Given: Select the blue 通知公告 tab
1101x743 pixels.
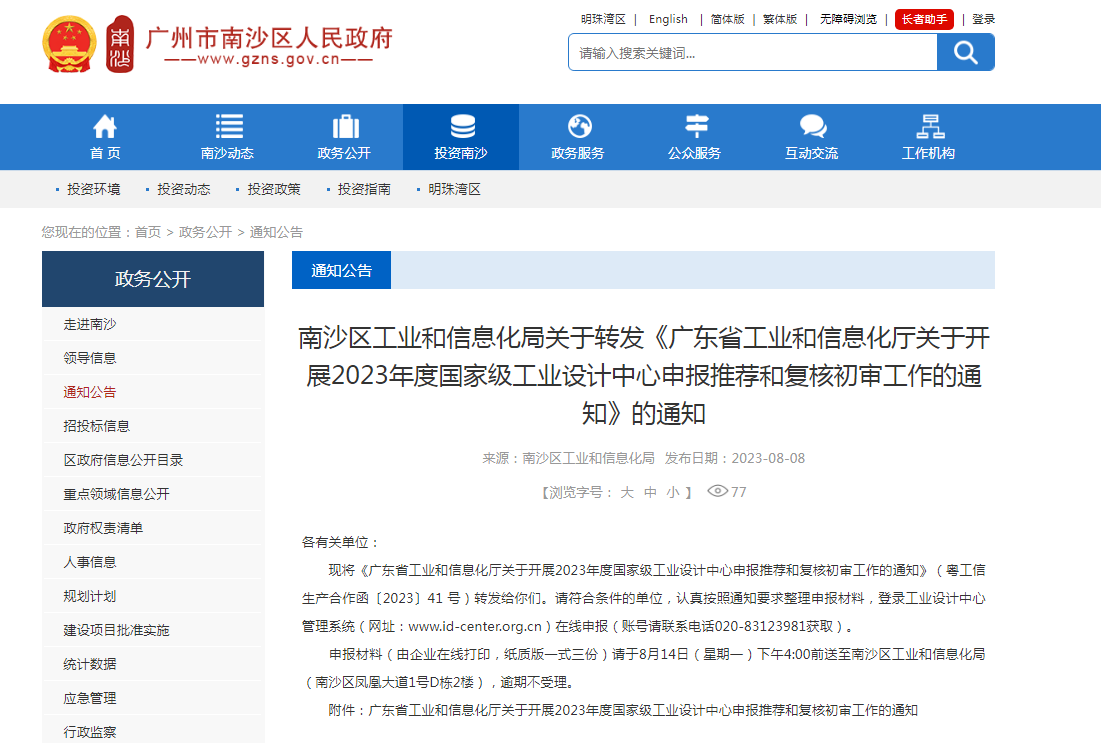Looking at the screenshot, I should click(341, 270).
